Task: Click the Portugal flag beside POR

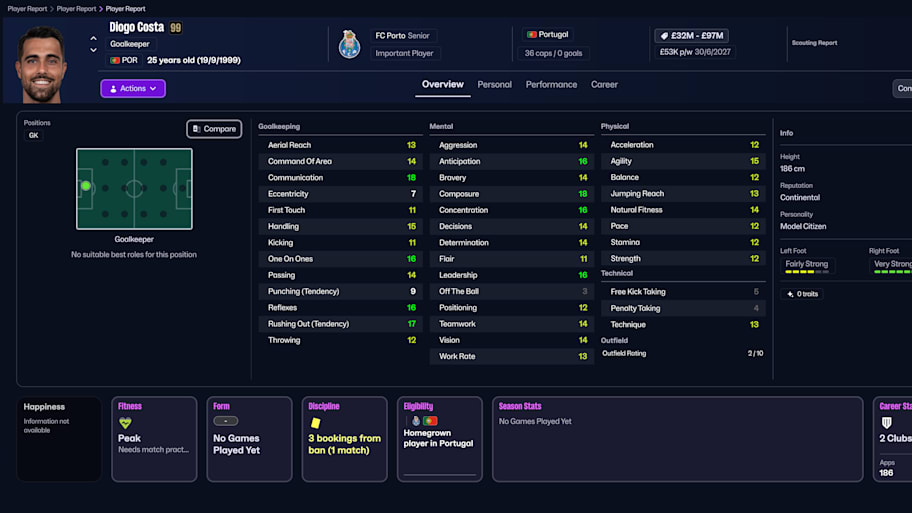Action: [x=115, y=60]
